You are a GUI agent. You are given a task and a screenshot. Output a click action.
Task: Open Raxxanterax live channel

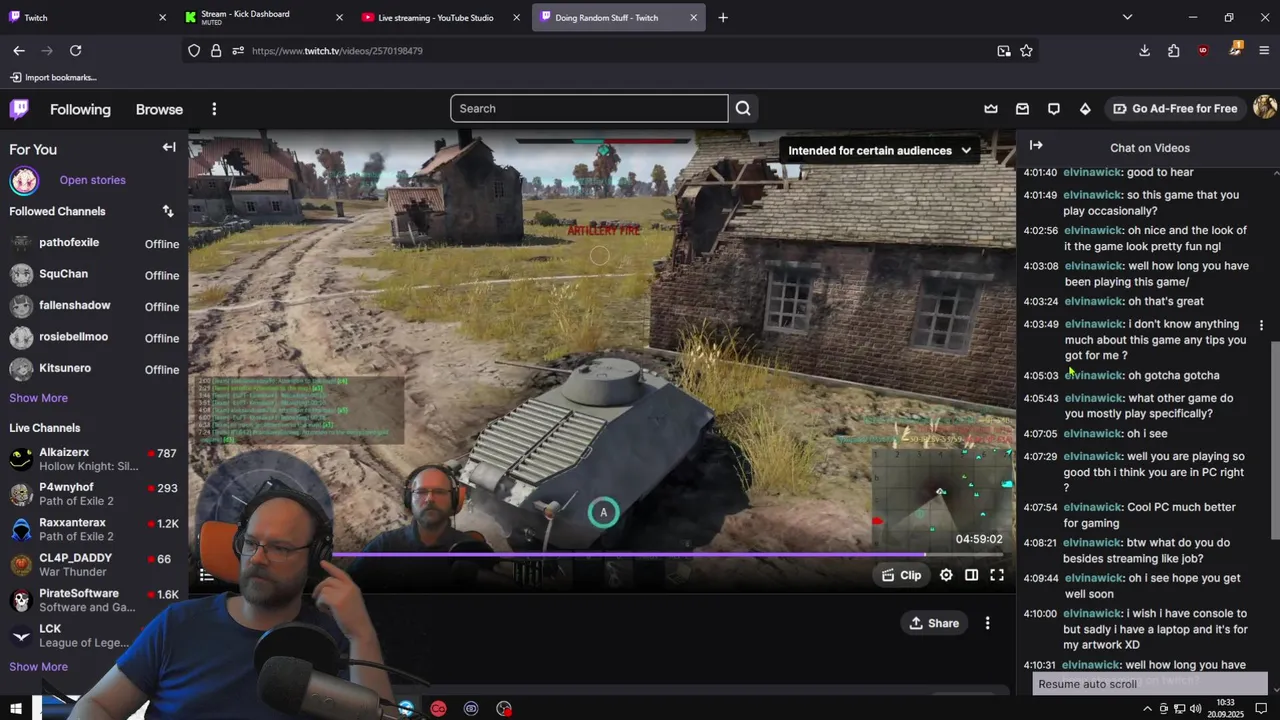[94, 529]
